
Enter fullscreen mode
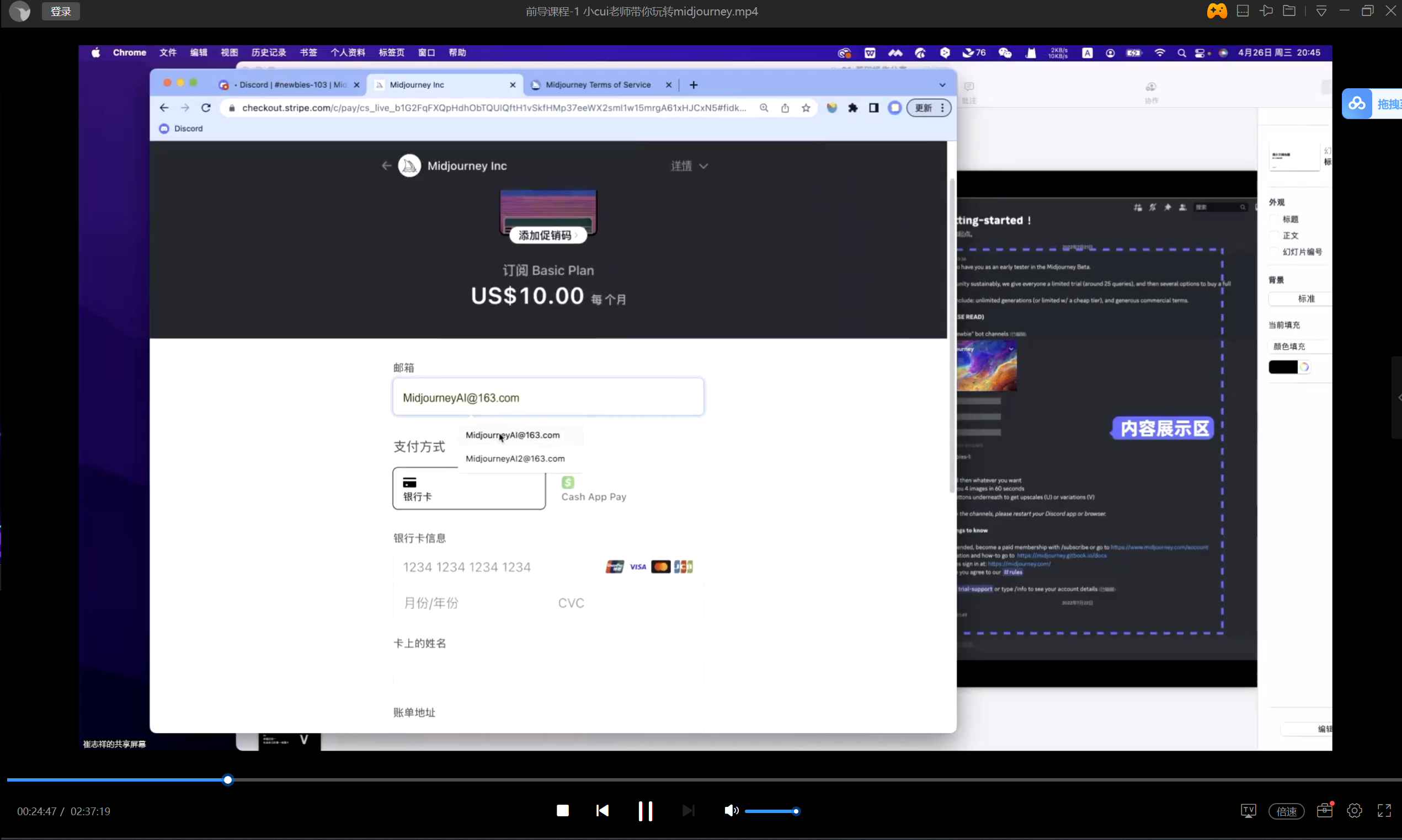1384,811
